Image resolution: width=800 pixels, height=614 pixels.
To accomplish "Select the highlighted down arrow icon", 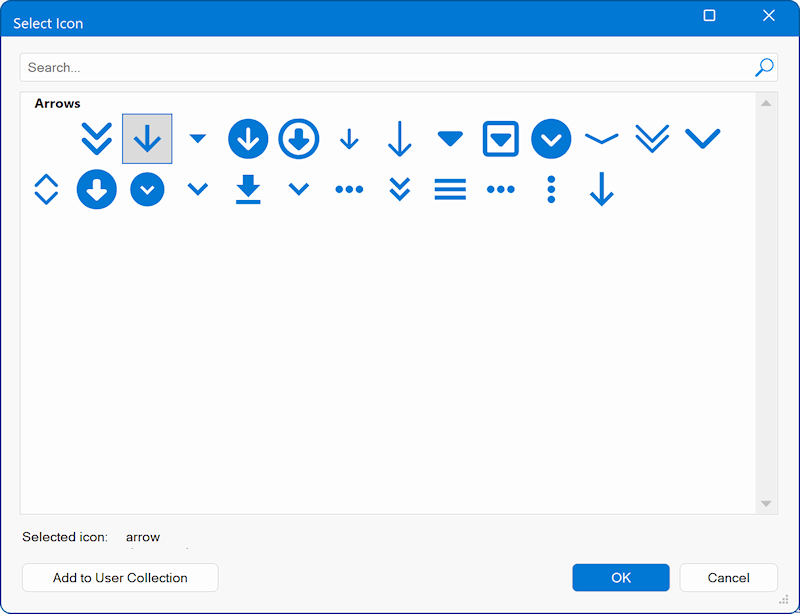I will [x=147, y=139].
